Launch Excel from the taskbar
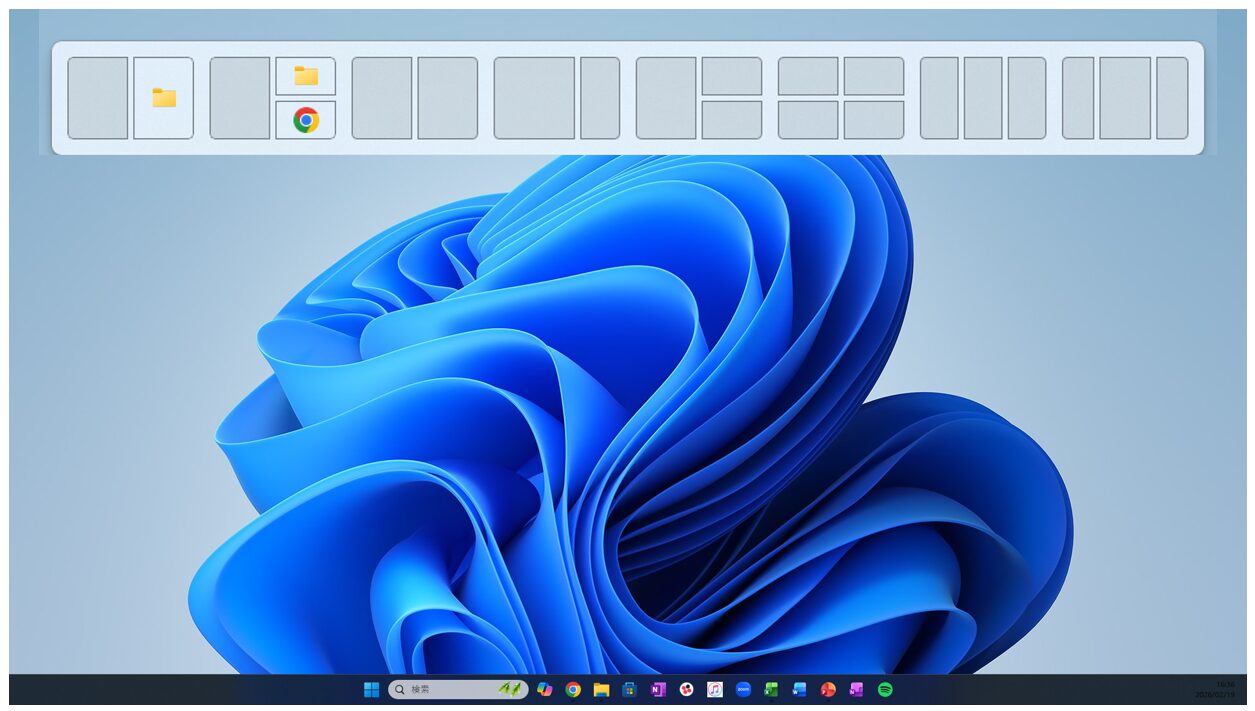 (x=771, y=689)
